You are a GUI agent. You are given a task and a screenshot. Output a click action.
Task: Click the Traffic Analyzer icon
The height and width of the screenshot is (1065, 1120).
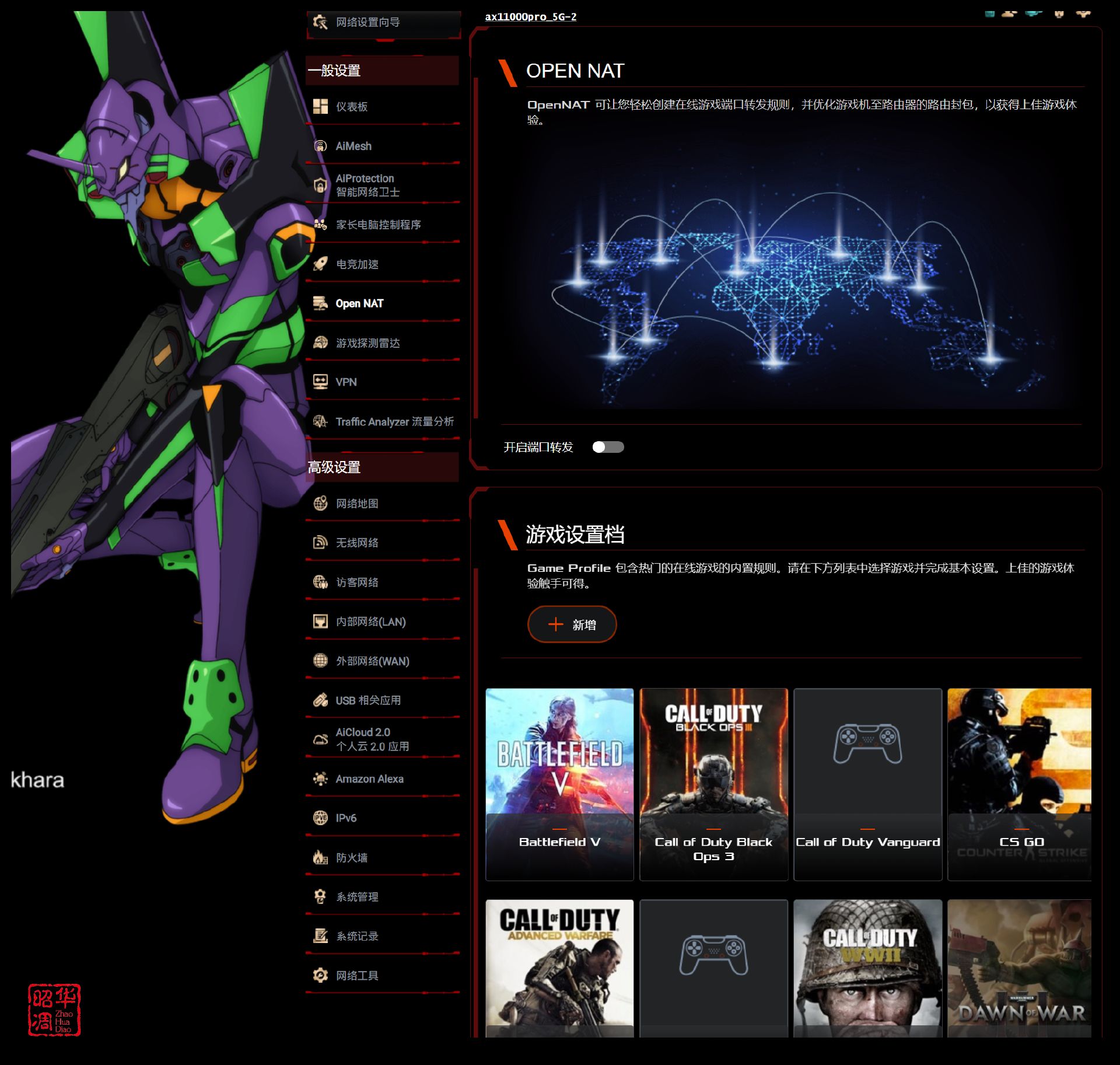[320, 421]
